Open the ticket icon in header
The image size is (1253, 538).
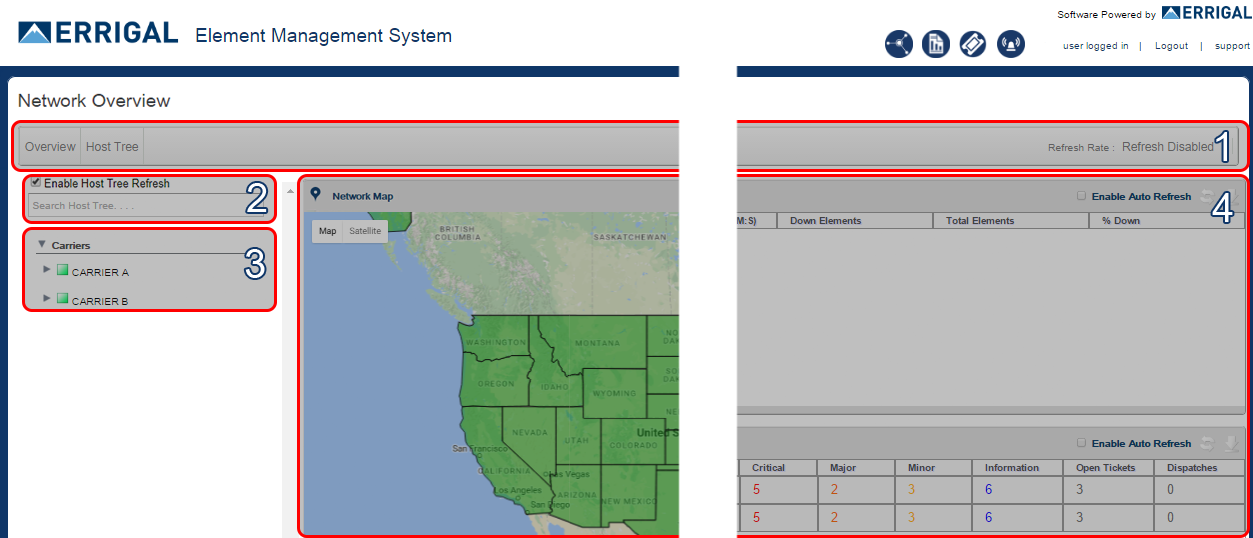[973, 44]
